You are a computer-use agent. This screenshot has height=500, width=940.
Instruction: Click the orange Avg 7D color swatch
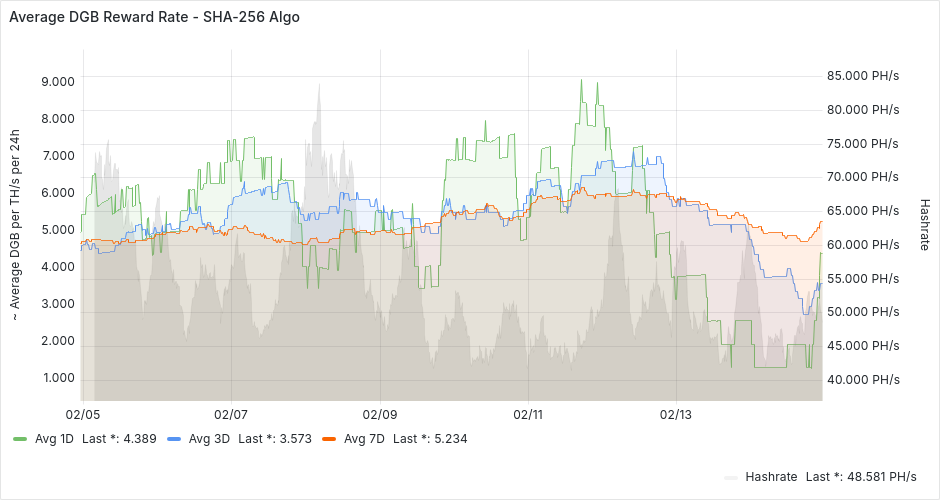(327, 438)
